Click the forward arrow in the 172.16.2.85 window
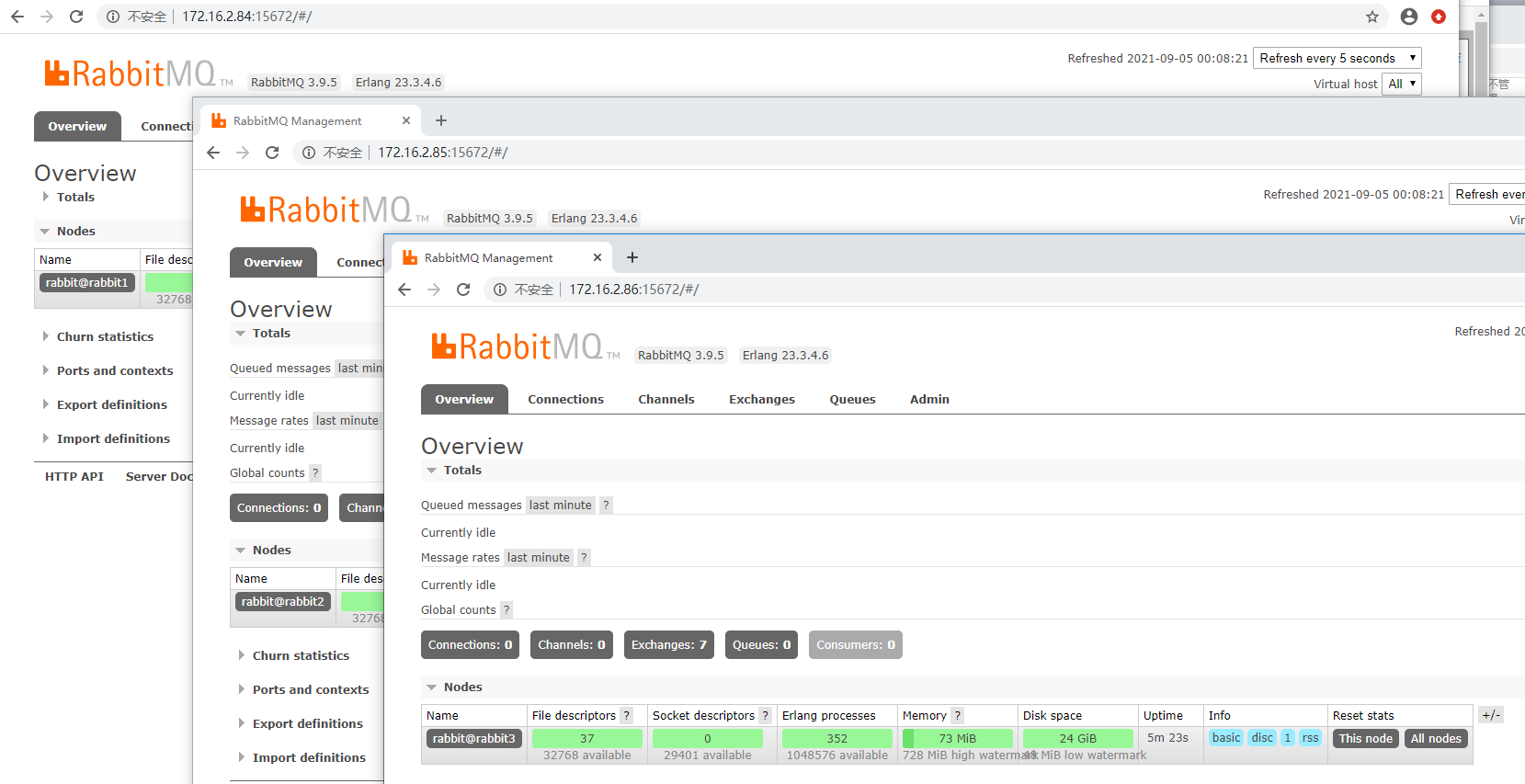 point(243,153)
